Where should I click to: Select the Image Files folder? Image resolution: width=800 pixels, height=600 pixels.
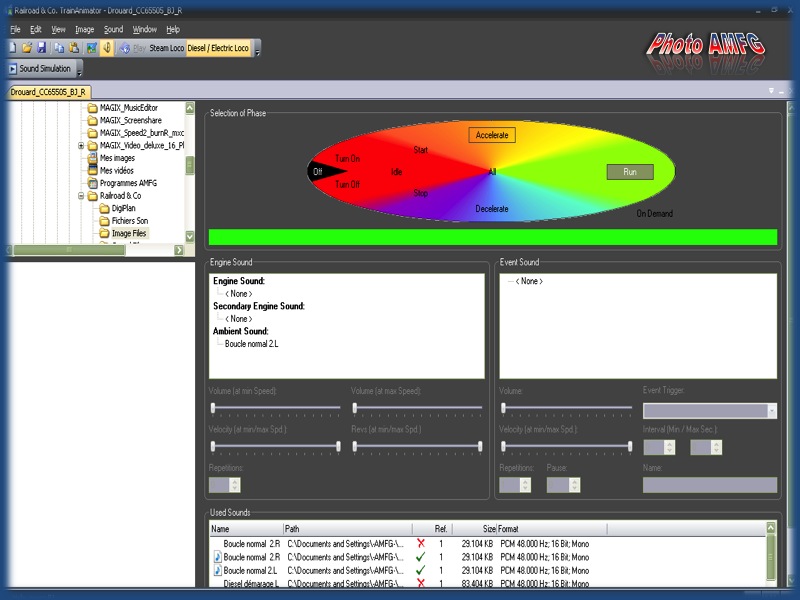(x=129, y=233)
